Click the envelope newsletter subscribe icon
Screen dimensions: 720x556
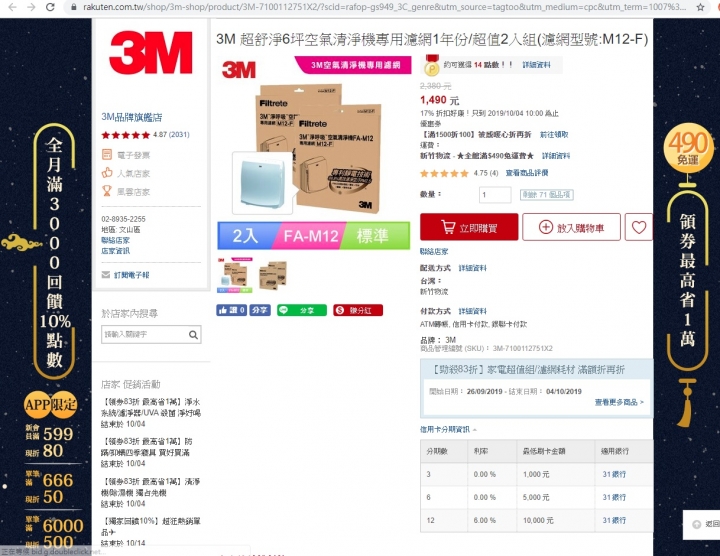[106, 275]
